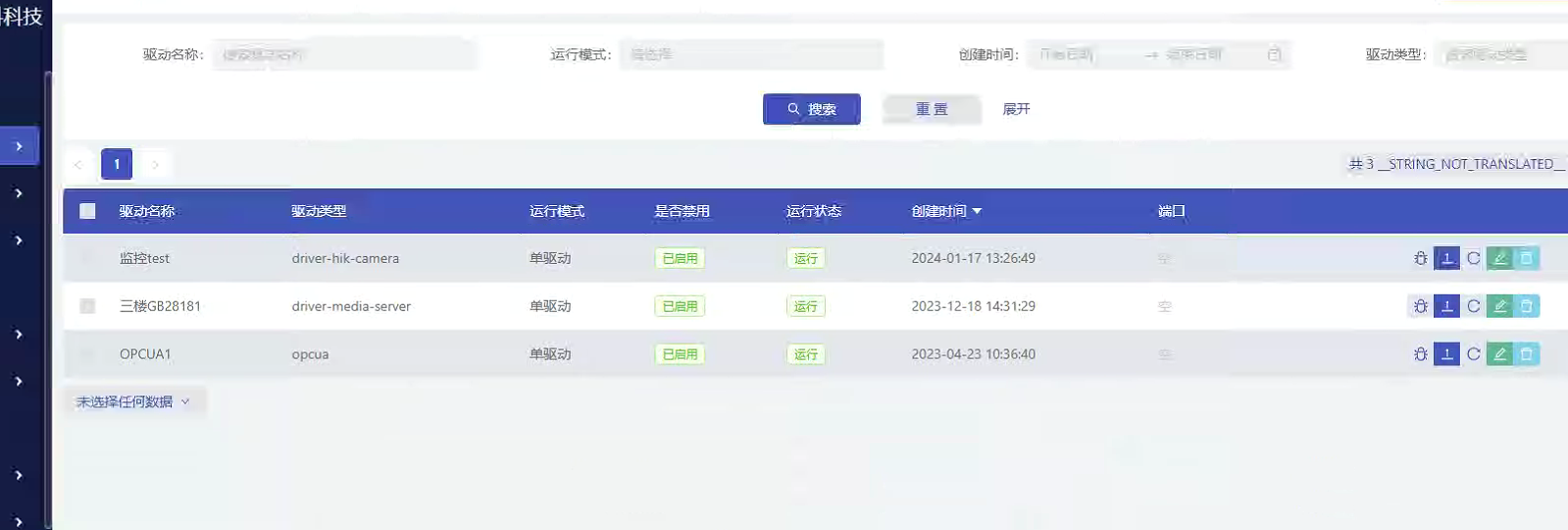Viewport: 1568px width, 530px height.
Task: Toggle the select-all checkbox in table header
Action: click(87, 211)
